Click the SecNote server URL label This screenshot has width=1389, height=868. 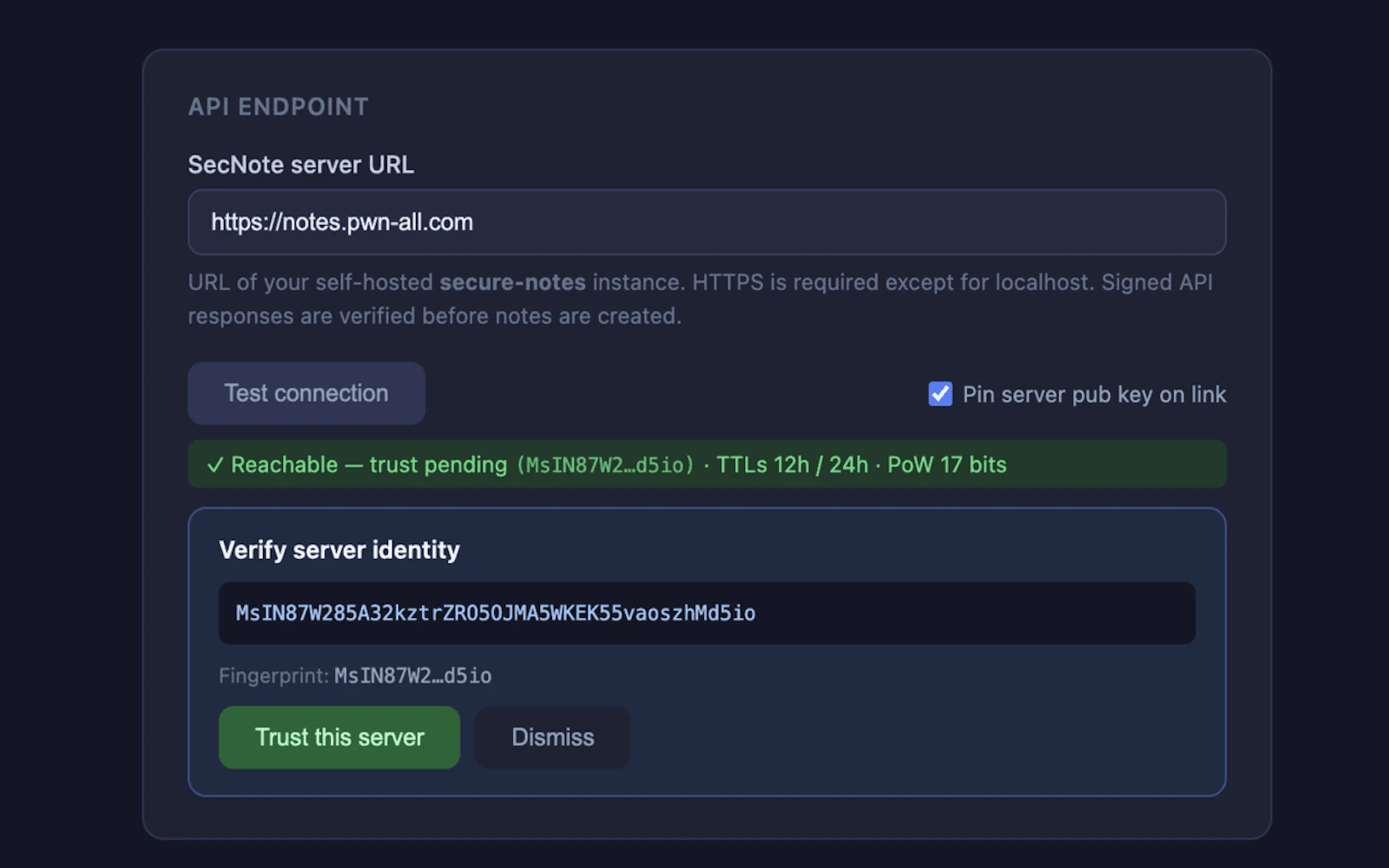(301, 164)
